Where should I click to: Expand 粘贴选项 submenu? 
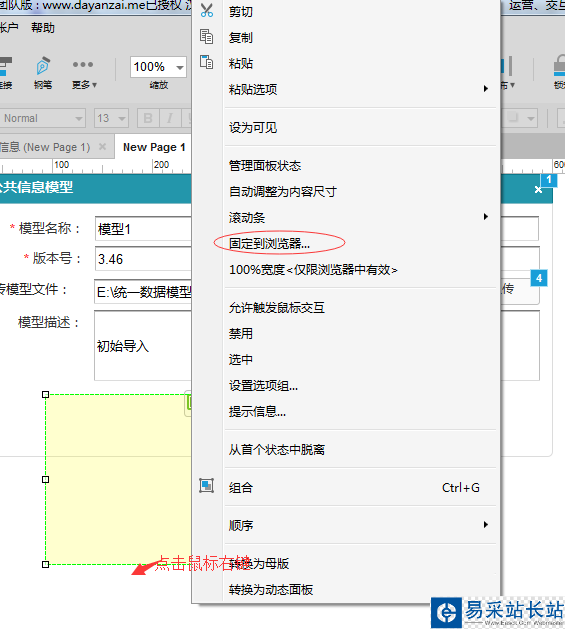click(x=346, y=89)
